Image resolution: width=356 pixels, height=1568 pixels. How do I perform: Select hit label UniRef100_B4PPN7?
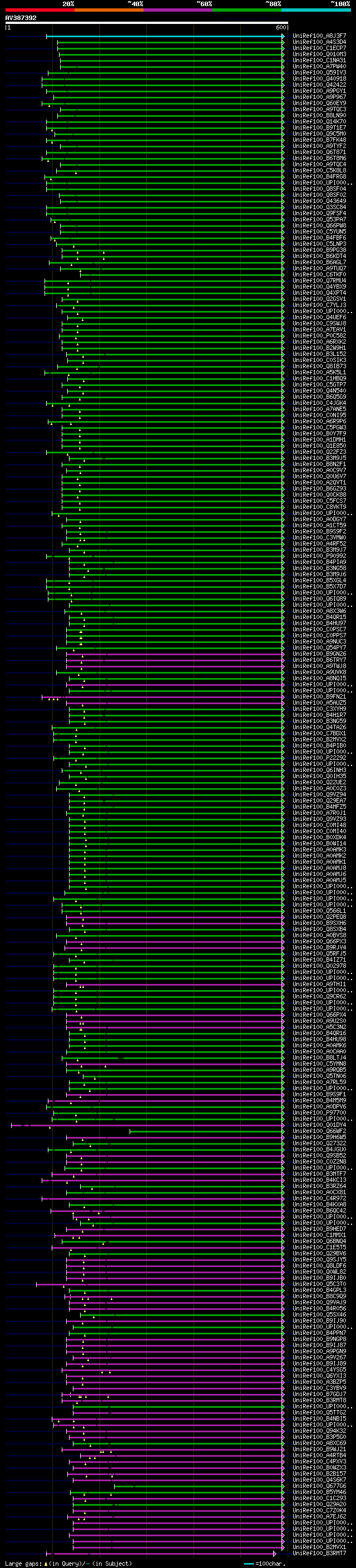(x=319, y=1333)
